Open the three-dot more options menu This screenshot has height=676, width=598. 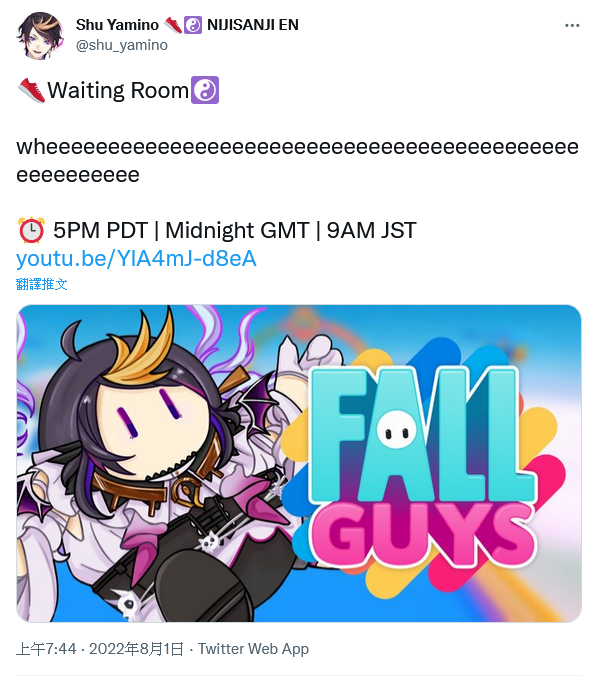click(572, 26)
